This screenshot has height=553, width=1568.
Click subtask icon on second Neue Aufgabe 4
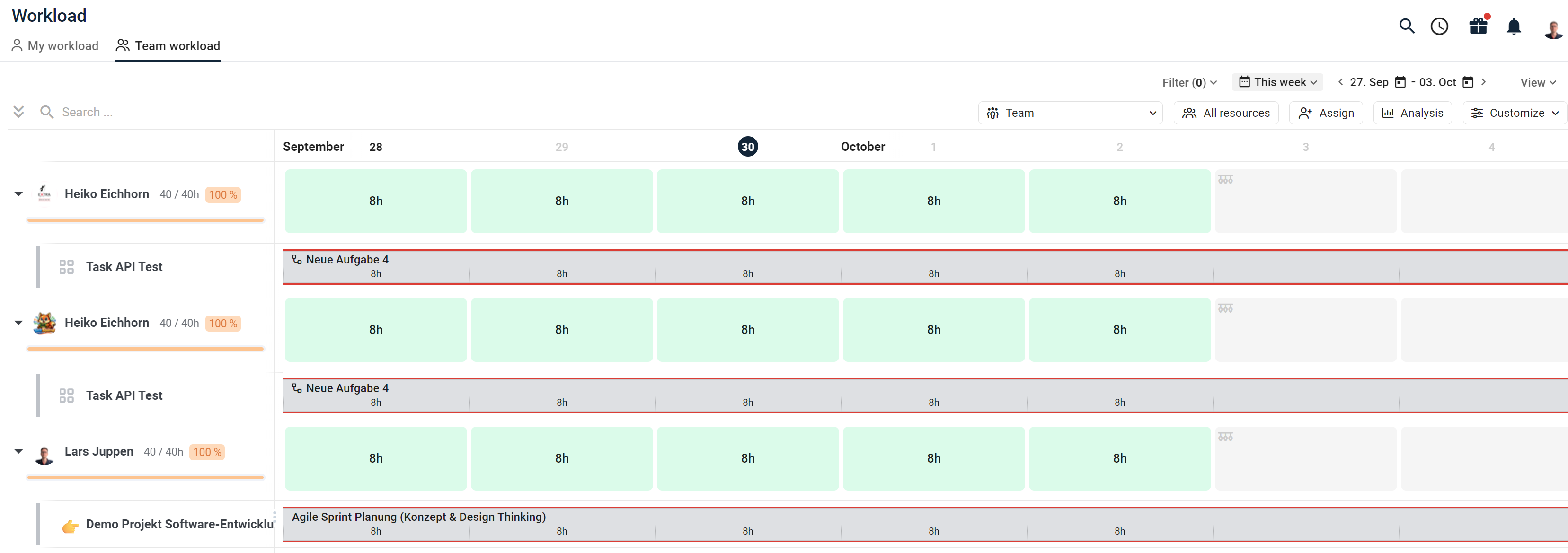296,388
